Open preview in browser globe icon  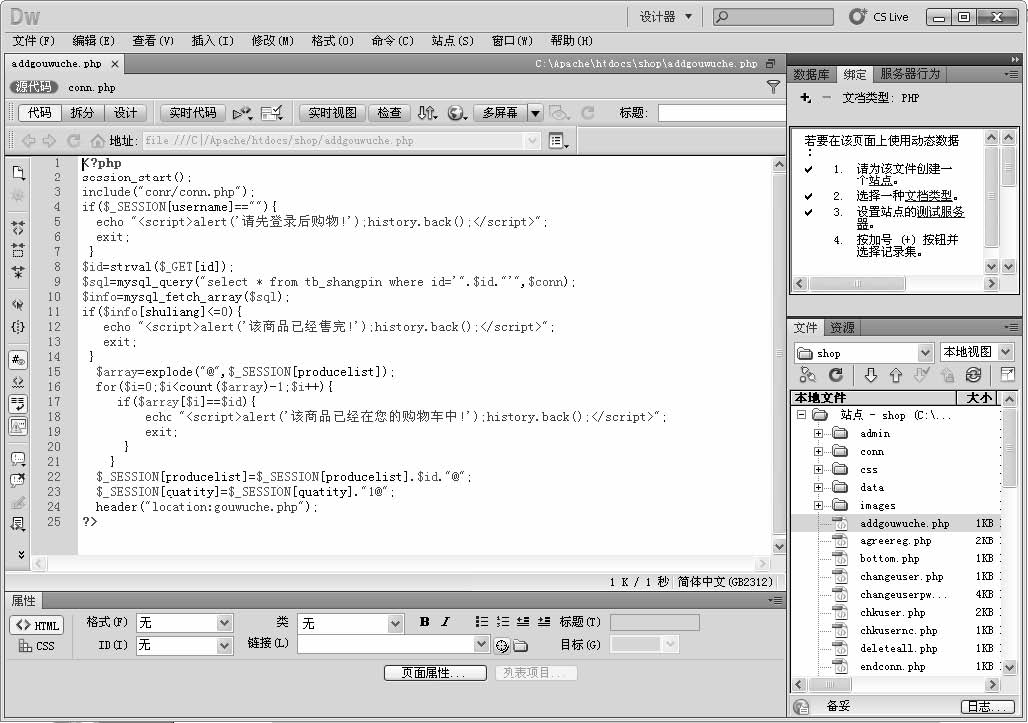pos(456,113)
